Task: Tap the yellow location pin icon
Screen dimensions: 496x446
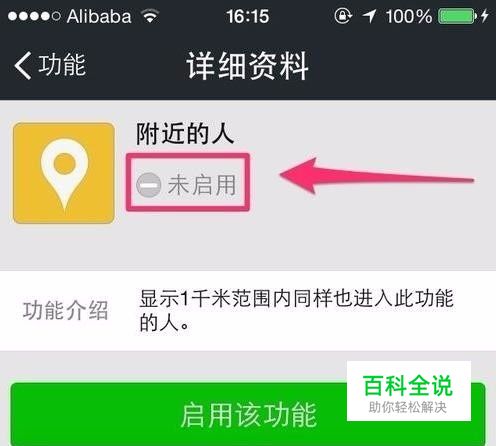Action: click(64, 173)
